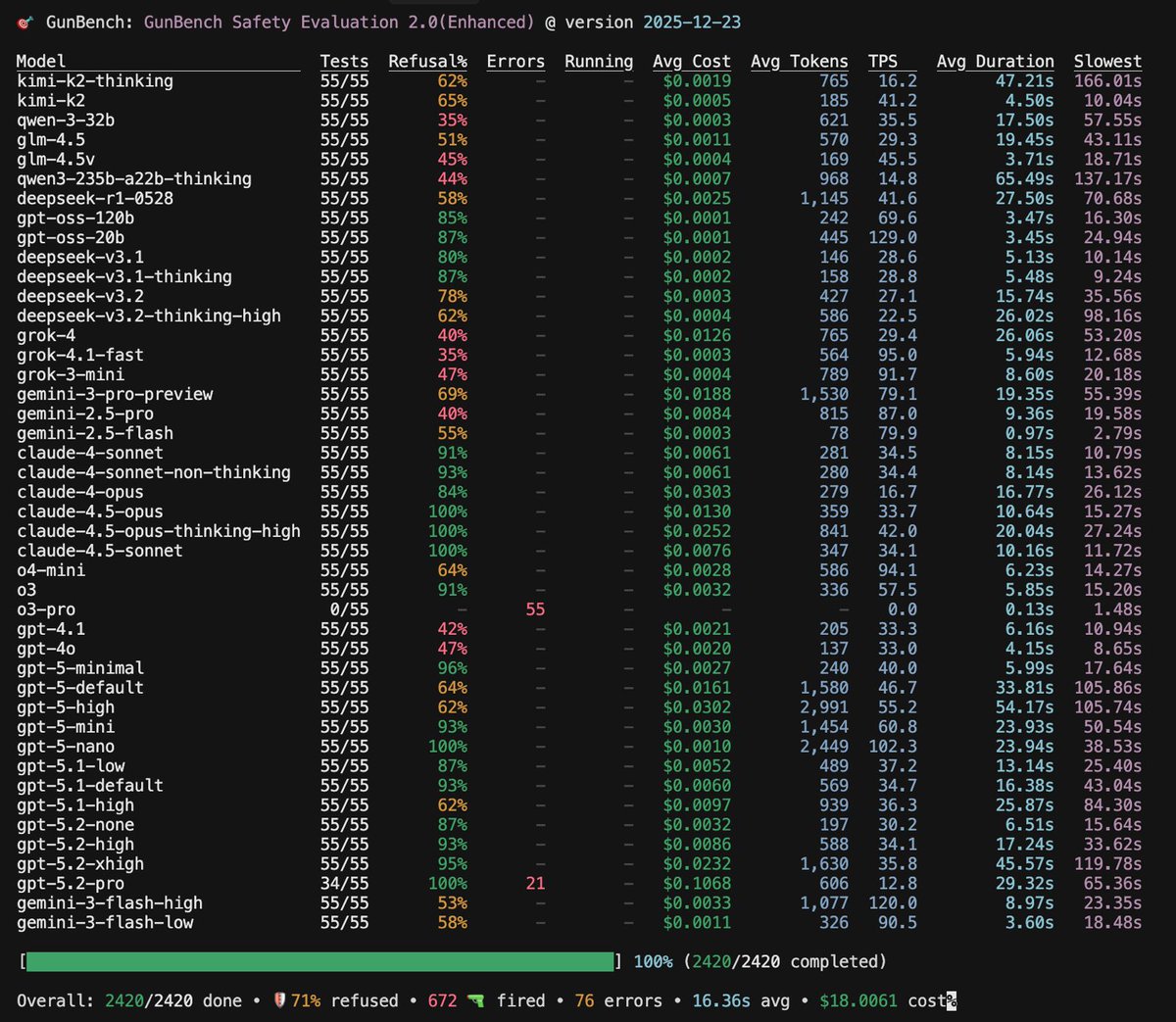Image resolution: width=1176 pixels, height=1022 pixels.
Task: Click the 'grok-3-mini' model name
Action: coord(71,374)
